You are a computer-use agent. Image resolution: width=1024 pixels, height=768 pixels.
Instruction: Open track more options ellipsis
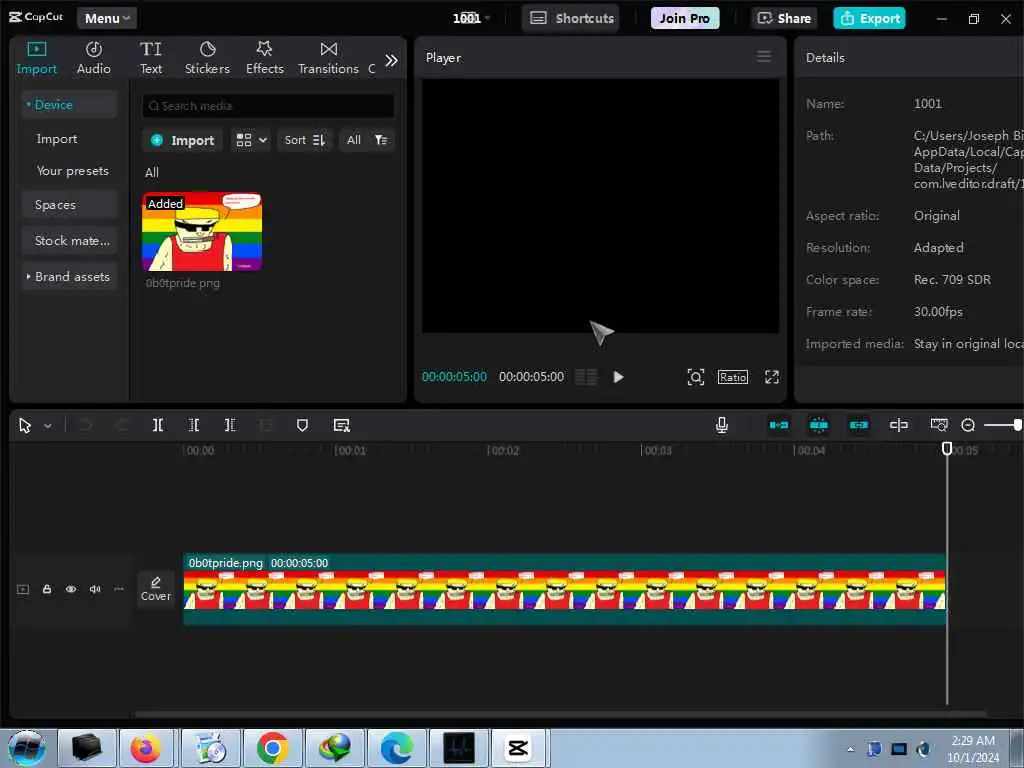tap(118, 589)
